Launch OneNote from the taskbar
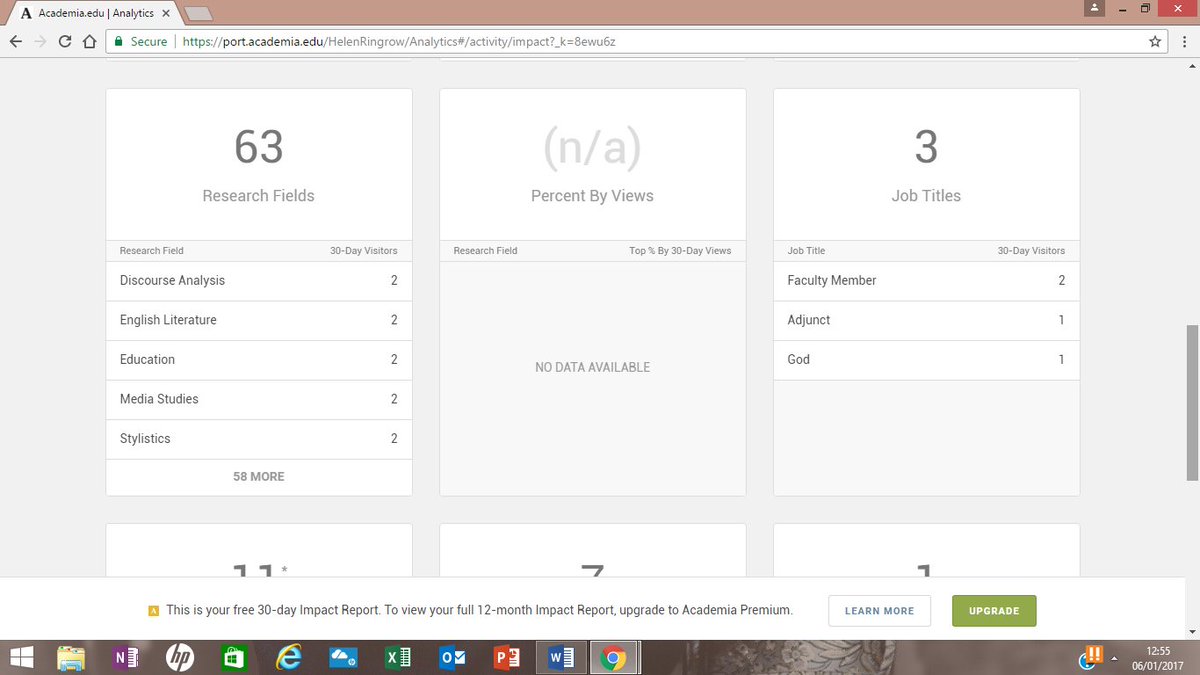1200x675 pixels. click(x=126, y=657)
